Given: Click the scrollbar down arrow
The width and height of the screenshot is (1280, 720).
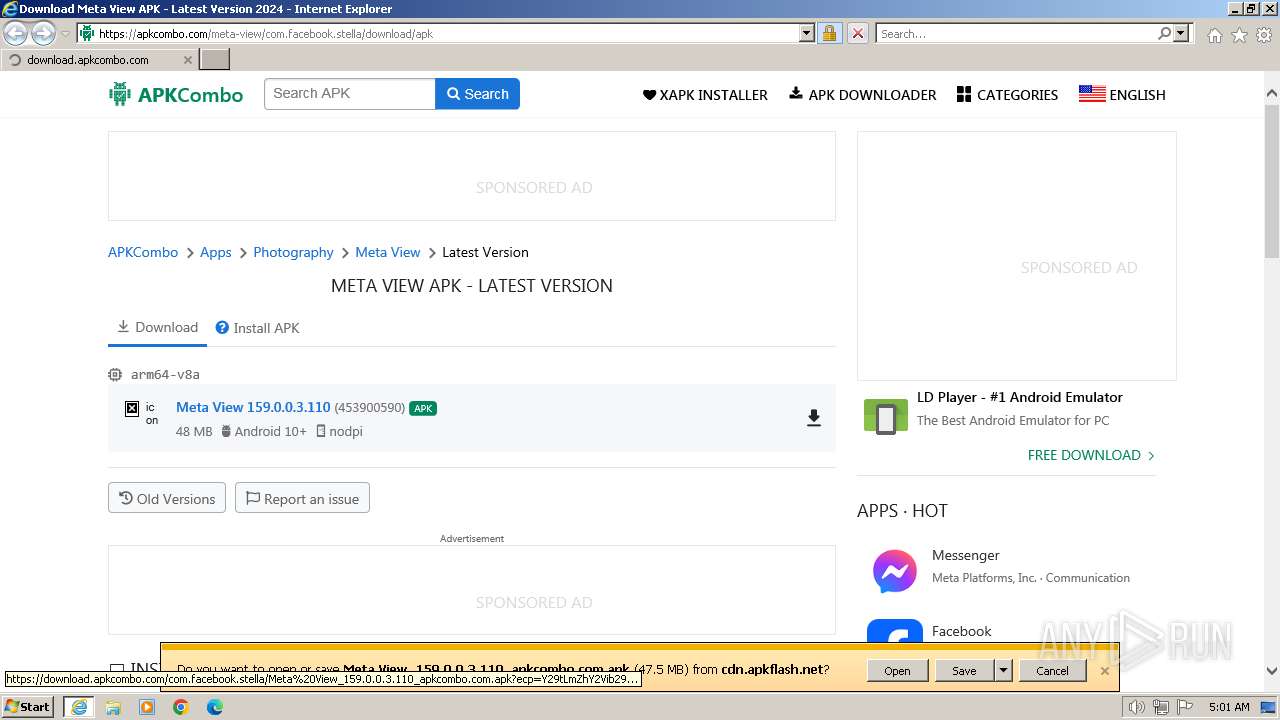Looking at the screenshot, I should tap(1272, 672).
